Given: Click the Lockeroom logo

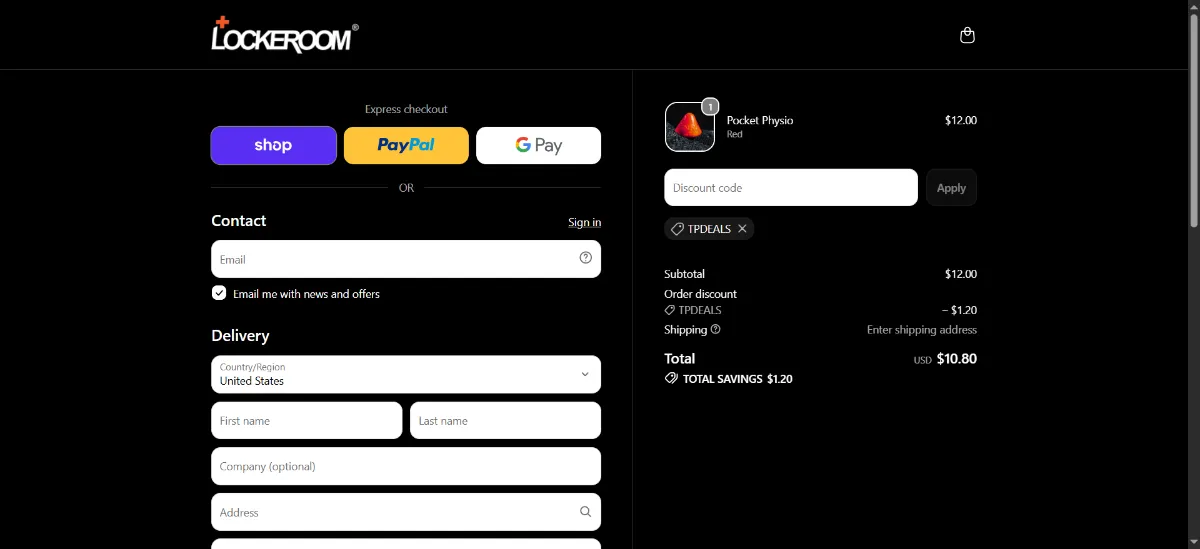Looking at the screenshot, I should point(285,35).
